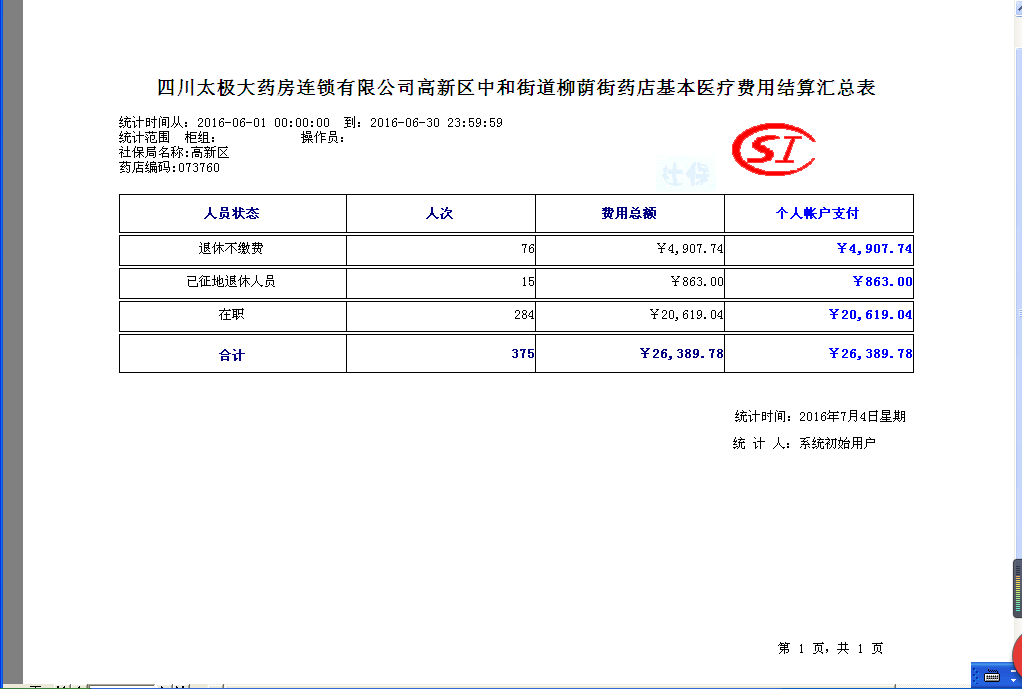This screenshot has width=1022, height=689.
Task: Click the total 人次 value 375
Action: 523,353
